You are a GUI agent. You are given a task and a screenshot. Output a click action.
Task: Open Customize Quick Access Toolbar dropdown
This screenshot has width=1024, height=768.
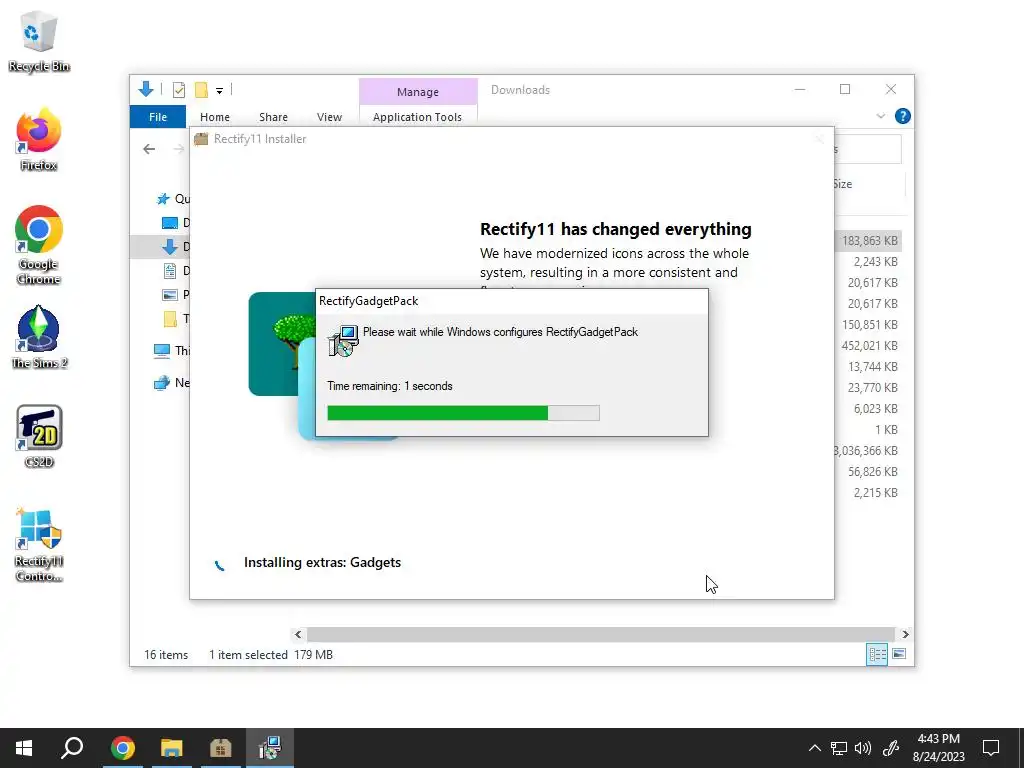coord(219,91)
